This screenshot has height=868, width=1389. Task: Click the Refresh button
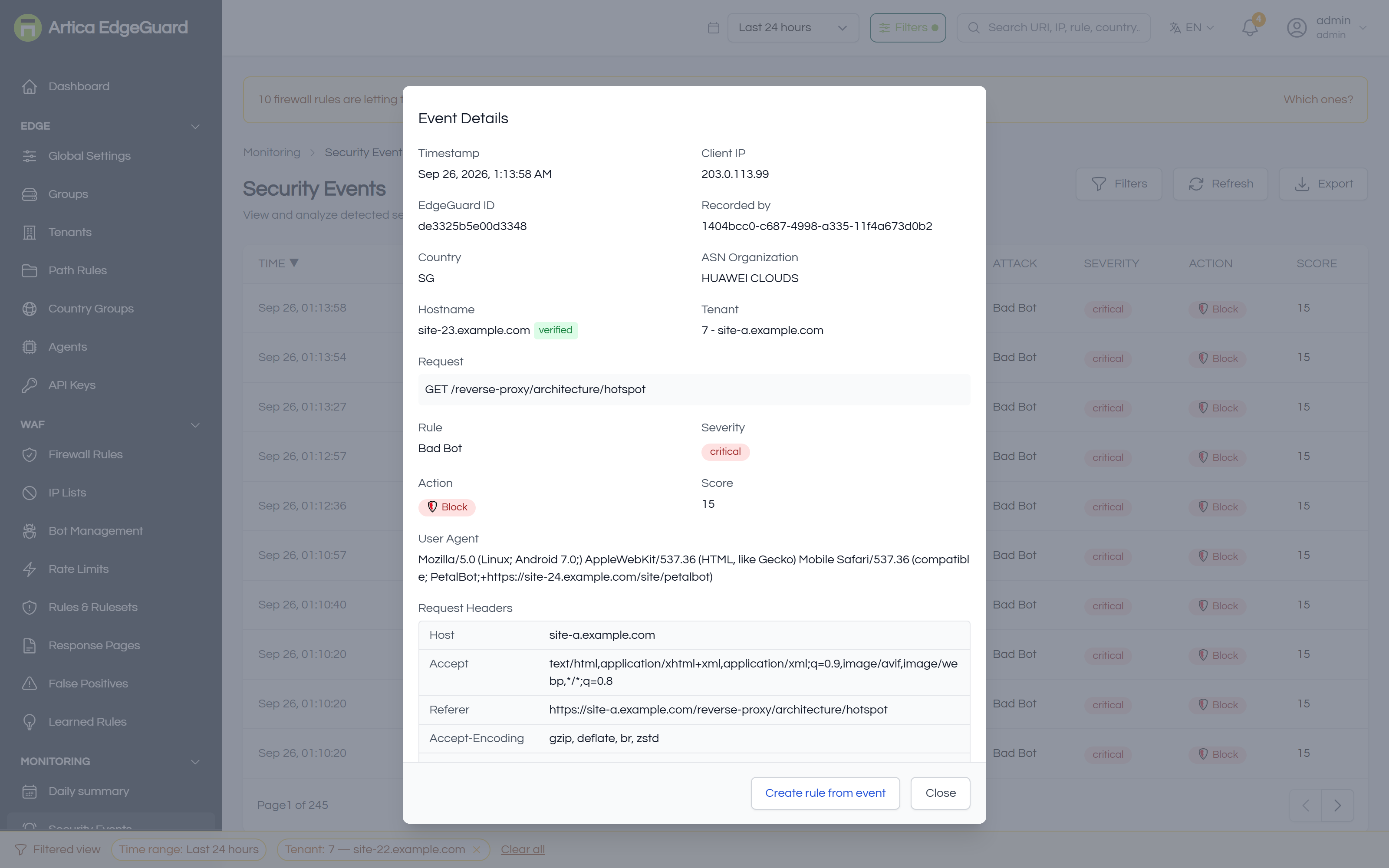click(1220, 184)
